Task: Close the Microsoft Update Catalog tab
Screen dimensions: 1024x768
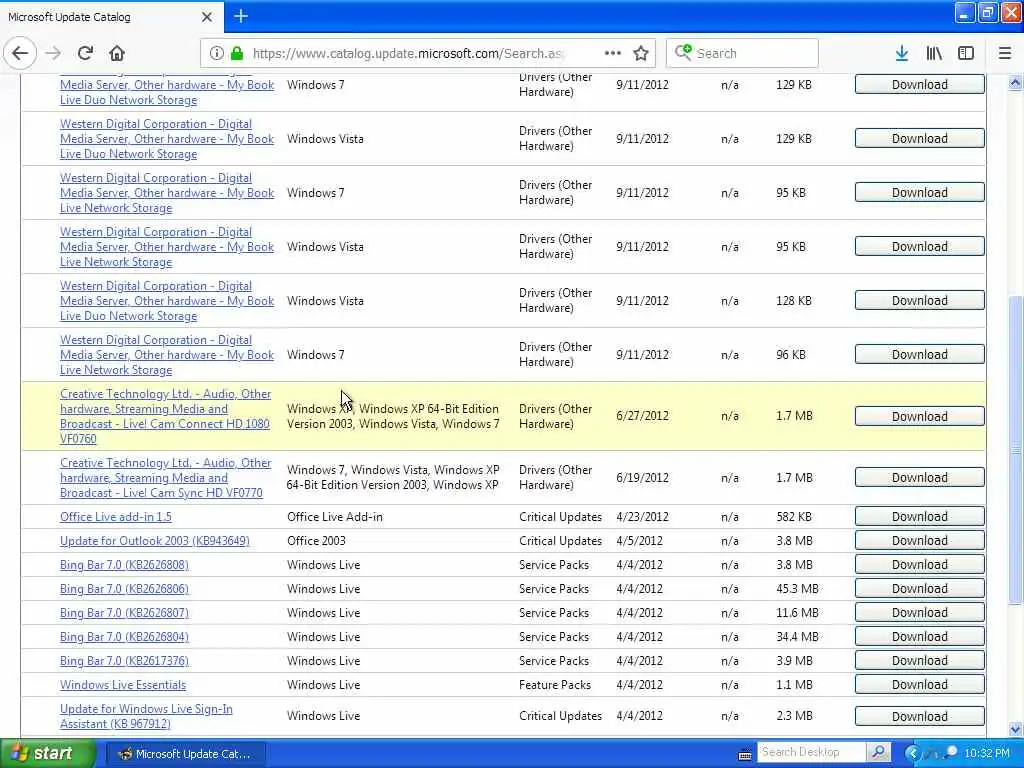Action: click(x=206, y=17)
